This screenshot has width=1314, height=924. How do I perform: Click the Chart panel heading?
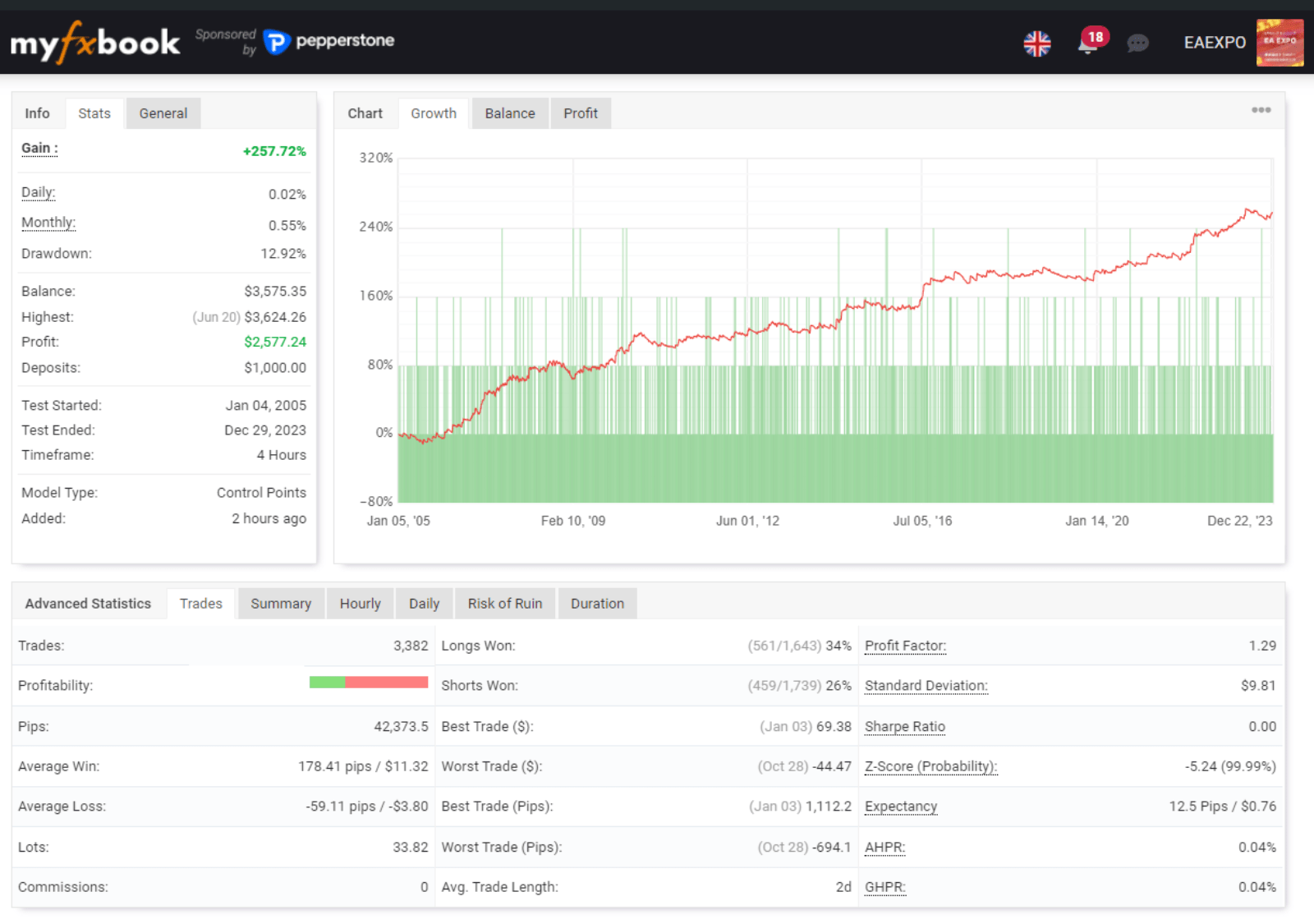coord(365,113)
